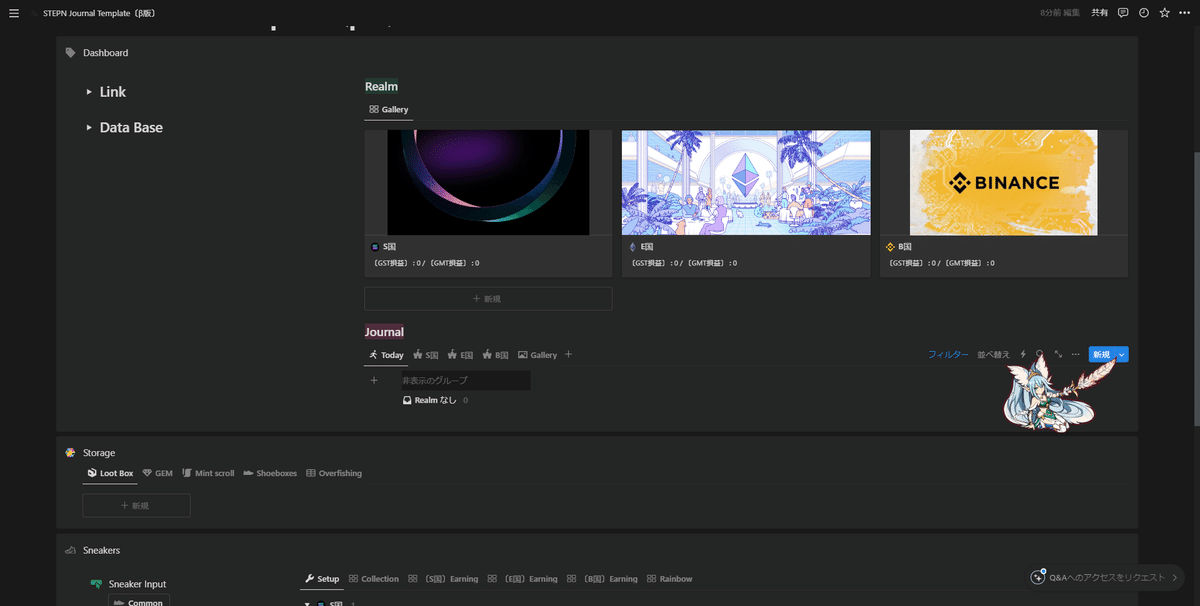Click the 'Q&Aへのアクセスをリクエスト' AI request button
This screenshot has width=1200, height=606.
point(1109,577)
